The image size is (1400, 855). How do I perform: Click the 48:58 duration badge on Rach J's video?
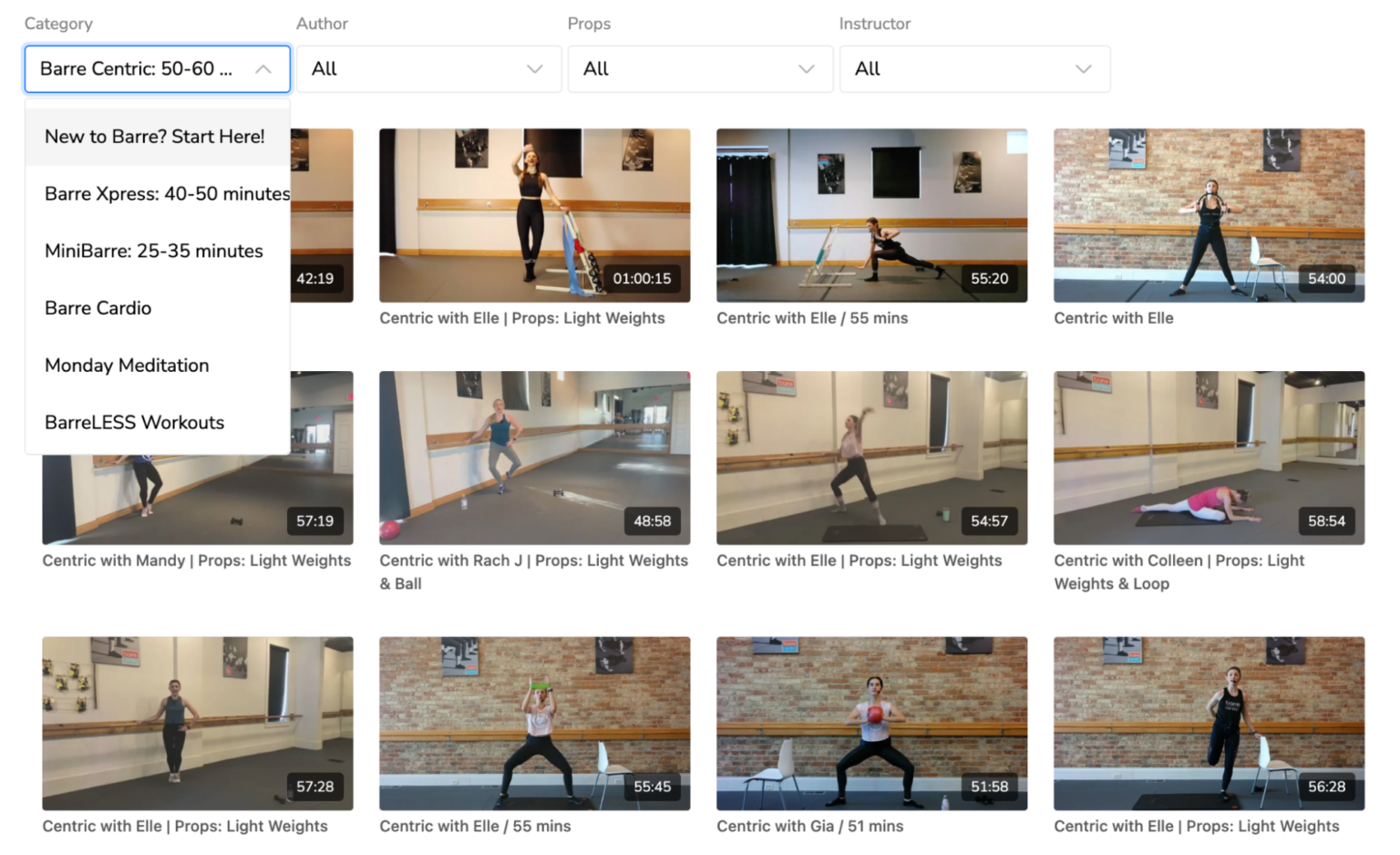[x=653, y=521]
